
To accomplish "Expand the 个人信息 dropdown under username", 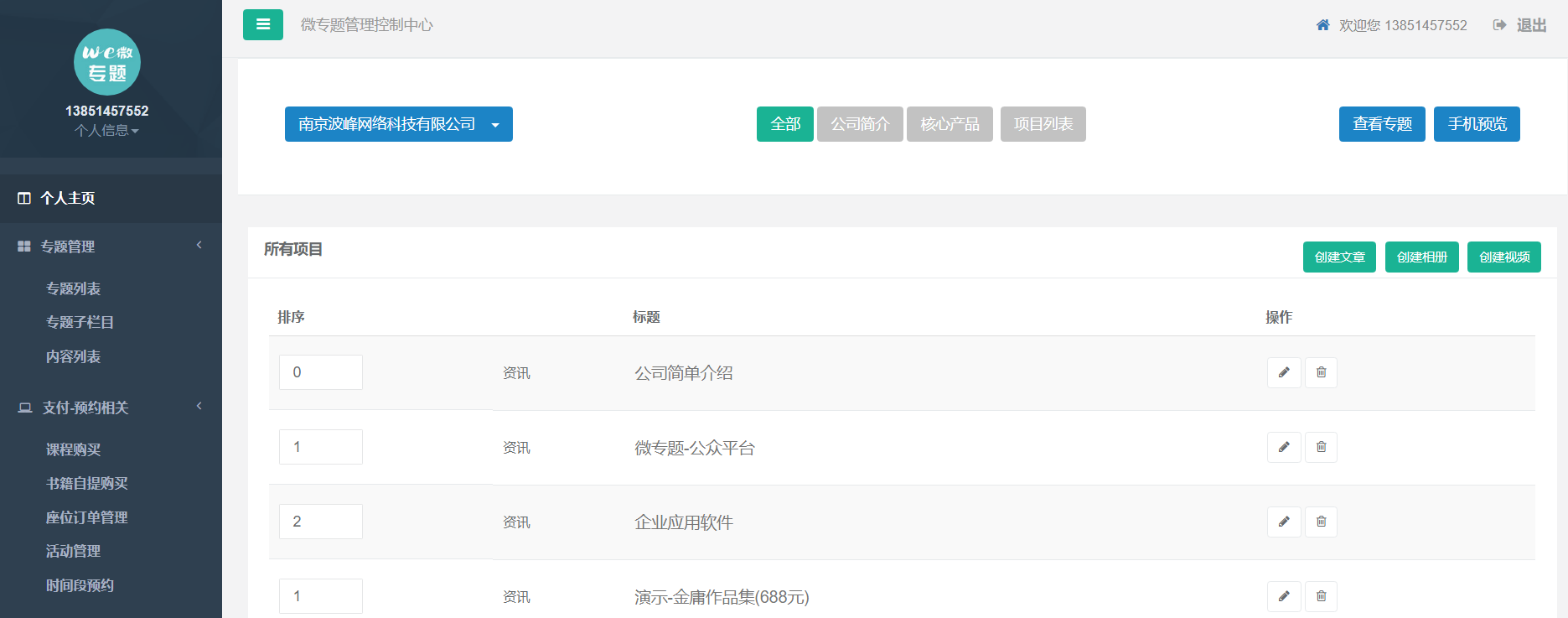I will pos(106,131).
